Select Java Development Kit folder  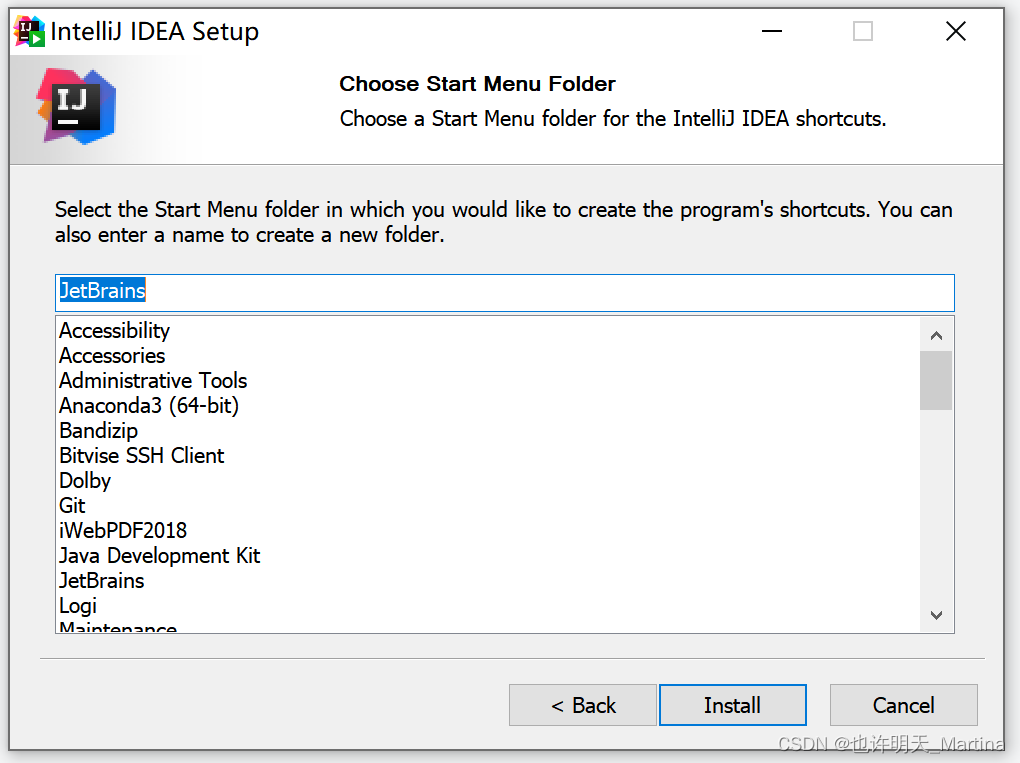click(x=159, y=555)
